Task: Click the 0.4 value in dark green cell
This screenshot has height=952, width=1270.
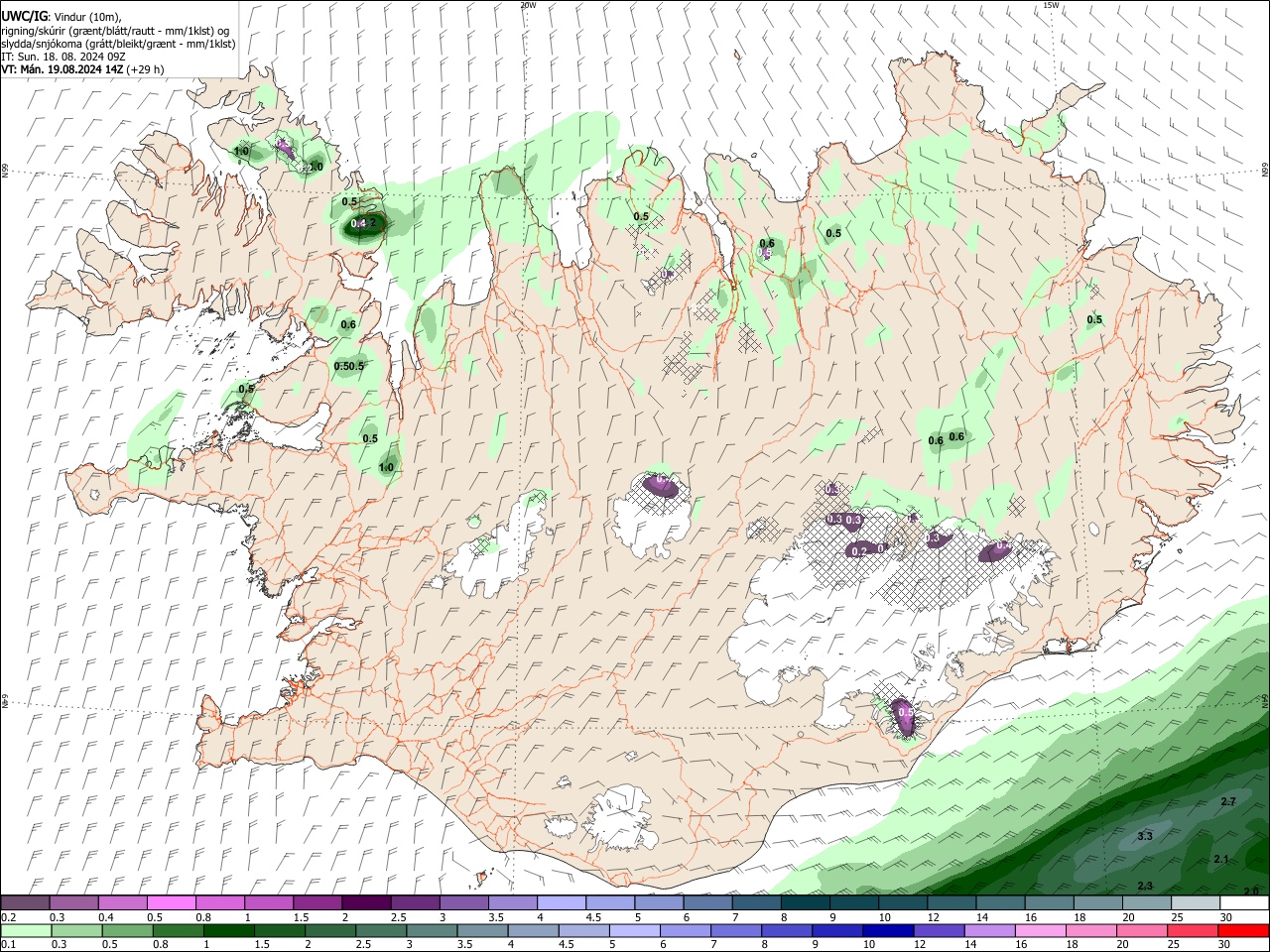Action: 358,224
